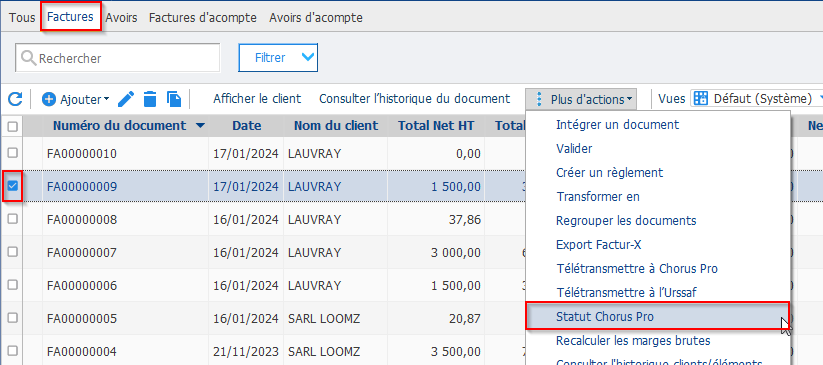Open the Vues Défaut (Système) combo box

[758, 99]
